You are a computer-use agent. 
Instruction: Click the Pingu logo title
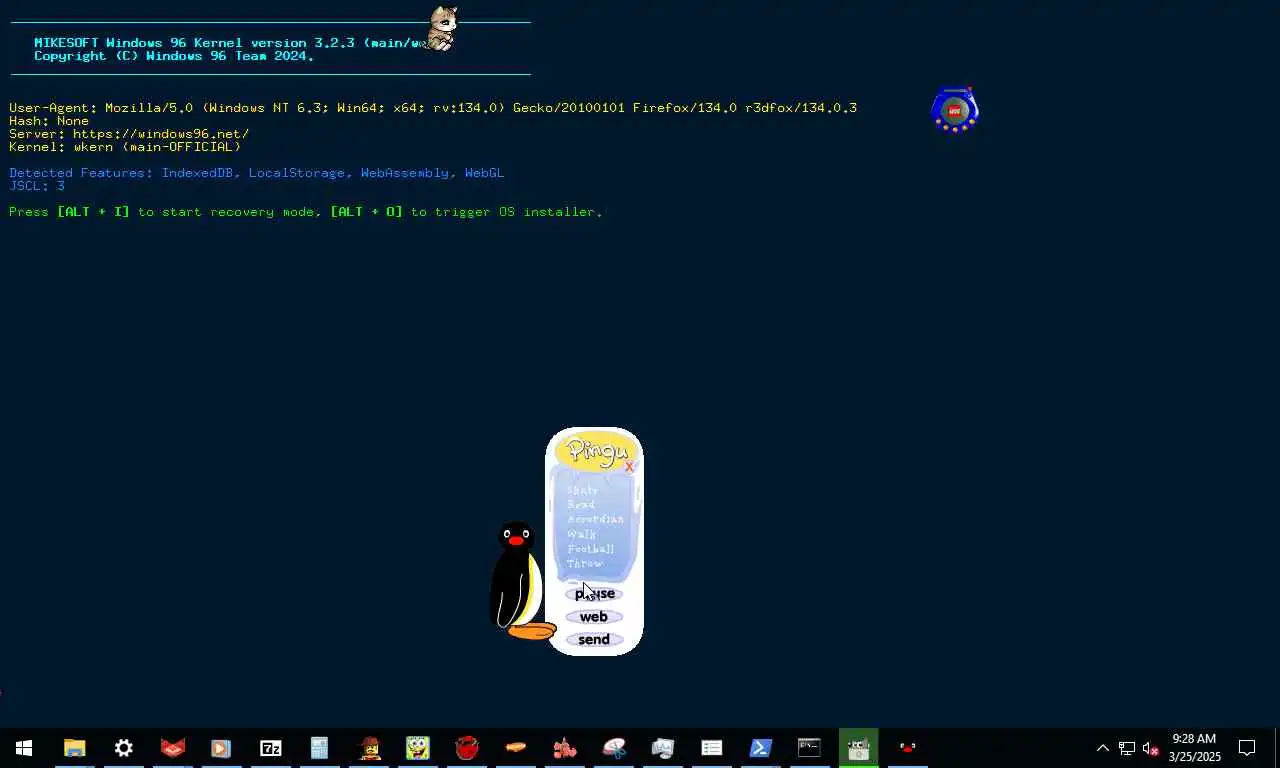[x=597, y=450]
